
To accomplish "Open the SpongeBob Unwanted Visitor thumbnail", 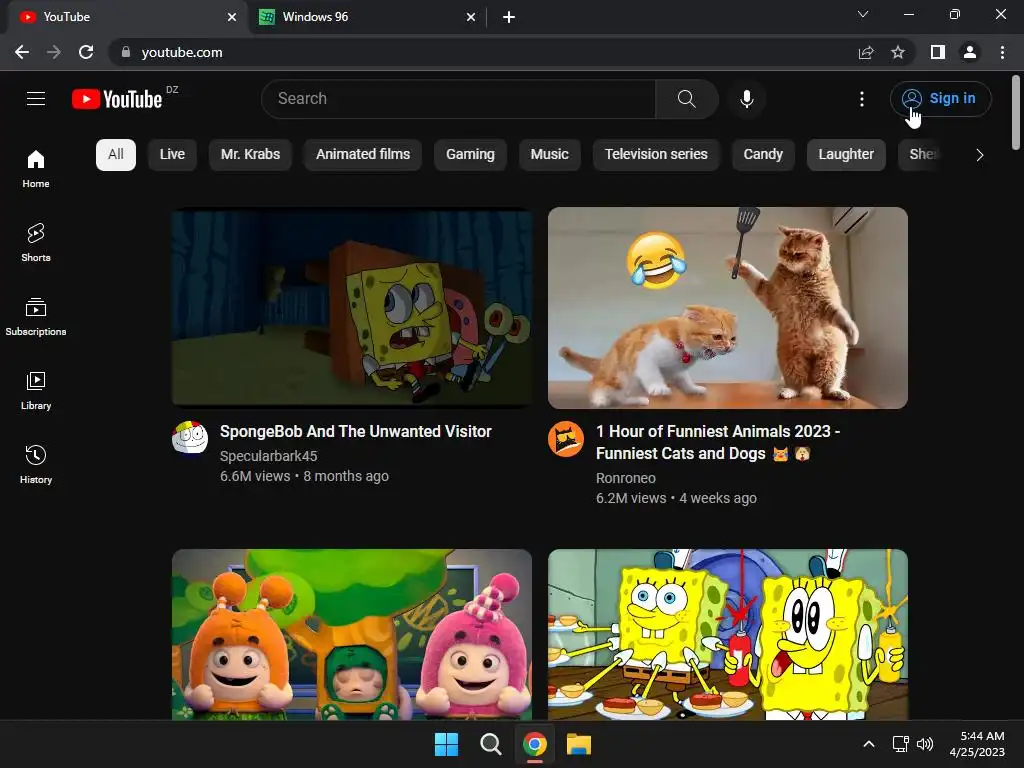I will click(352, 308).
